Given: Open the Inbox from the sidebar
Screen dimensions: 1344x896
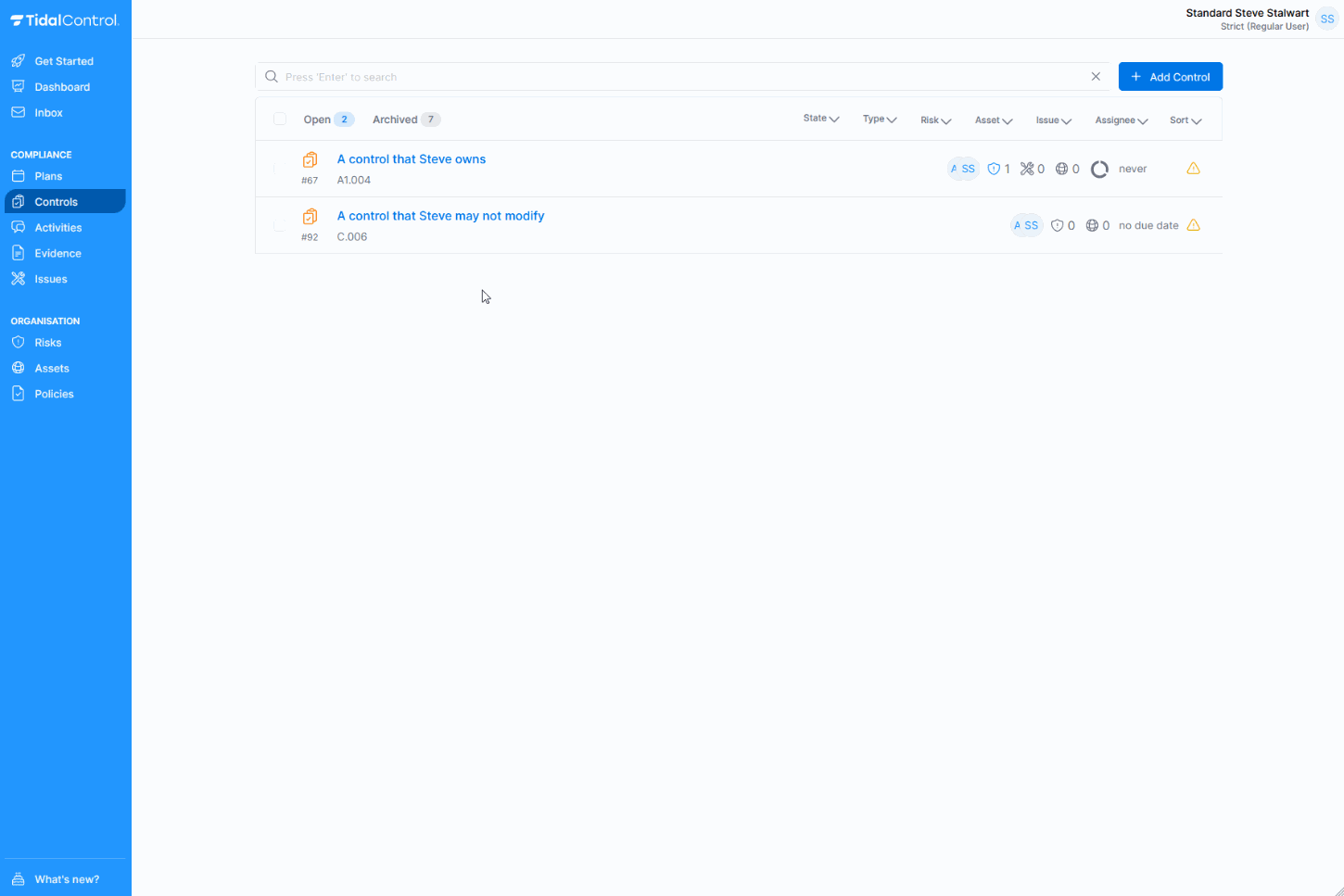Looking at the screenshot, I should tap(49, 112).
